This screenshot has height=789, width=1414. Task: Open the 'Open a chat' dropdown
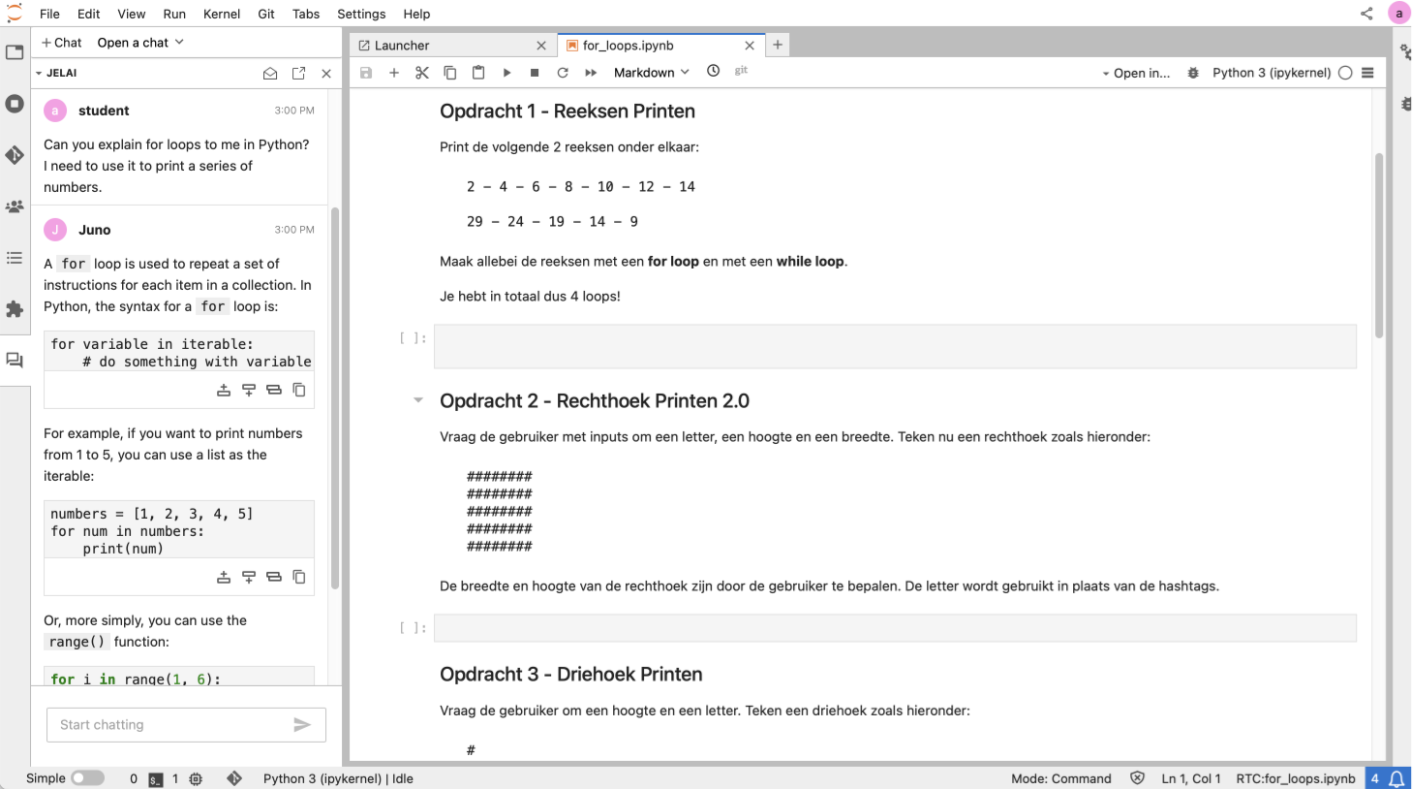click(x=141, y=43)
